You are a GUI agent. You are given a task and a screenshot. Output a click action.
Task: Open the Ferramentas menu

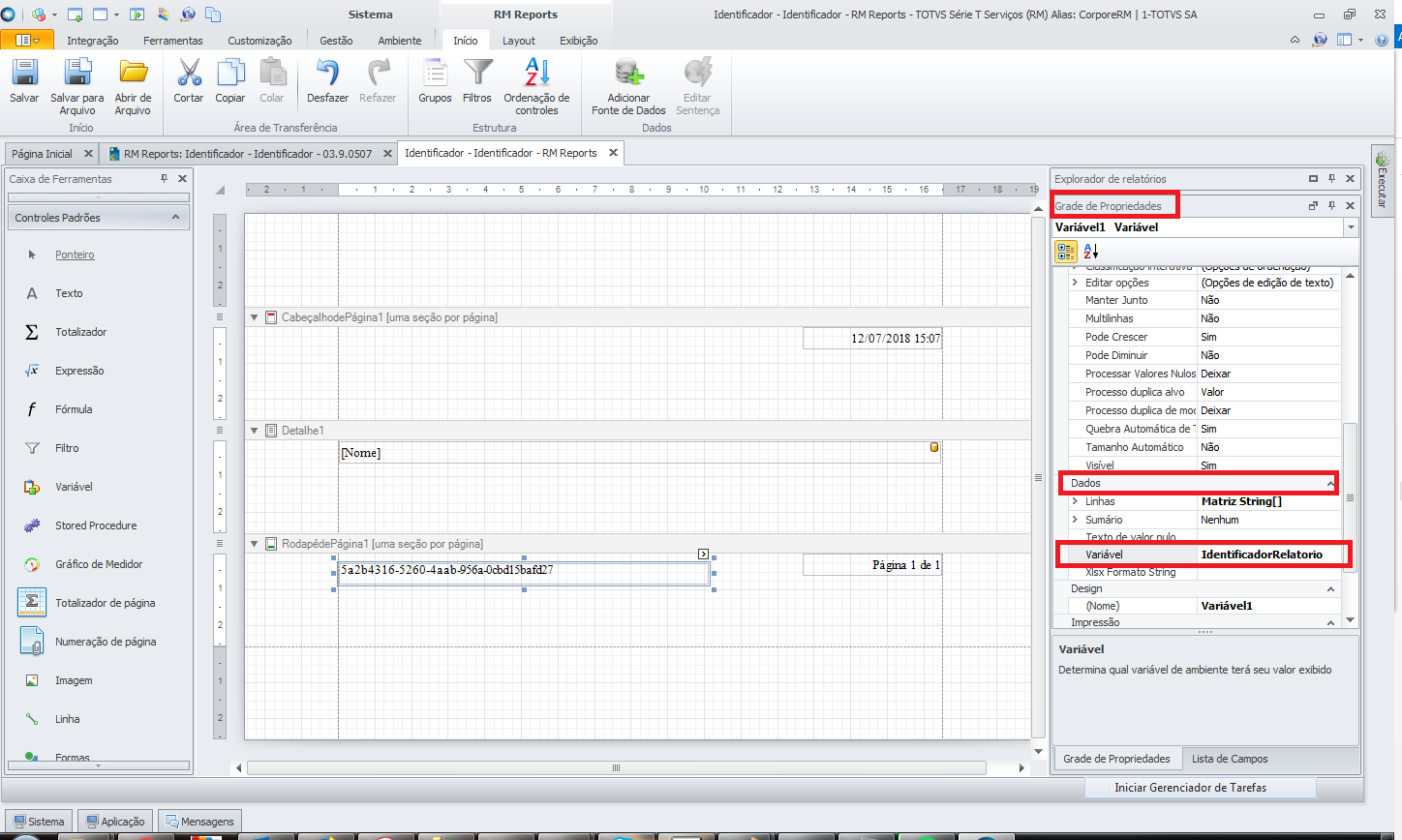pyautogui.click(x=173, y=41)
